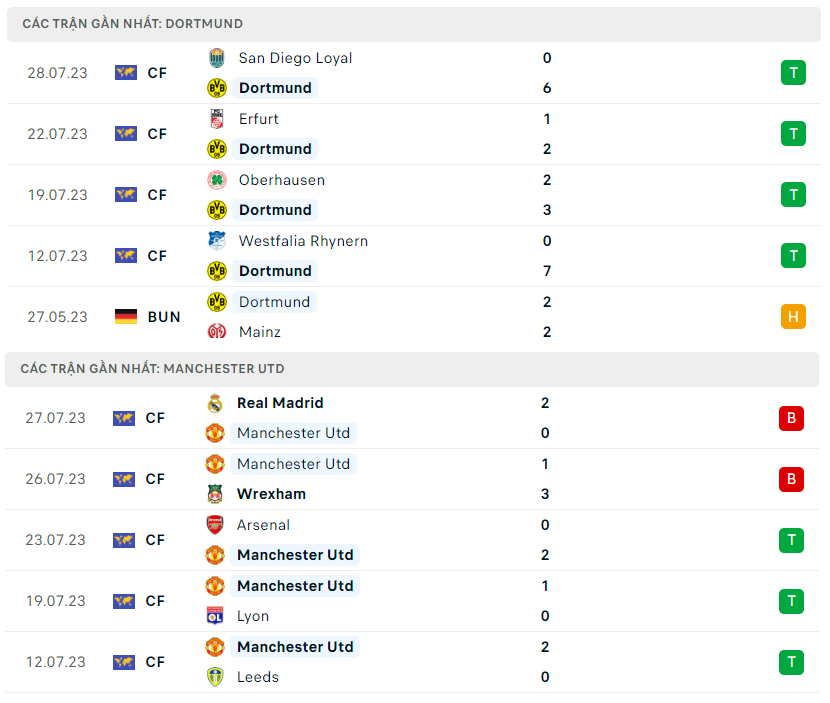Viewport: 830px width, 703px height.
Task: Click the Leeds team crest
Action: pos(215,677)
